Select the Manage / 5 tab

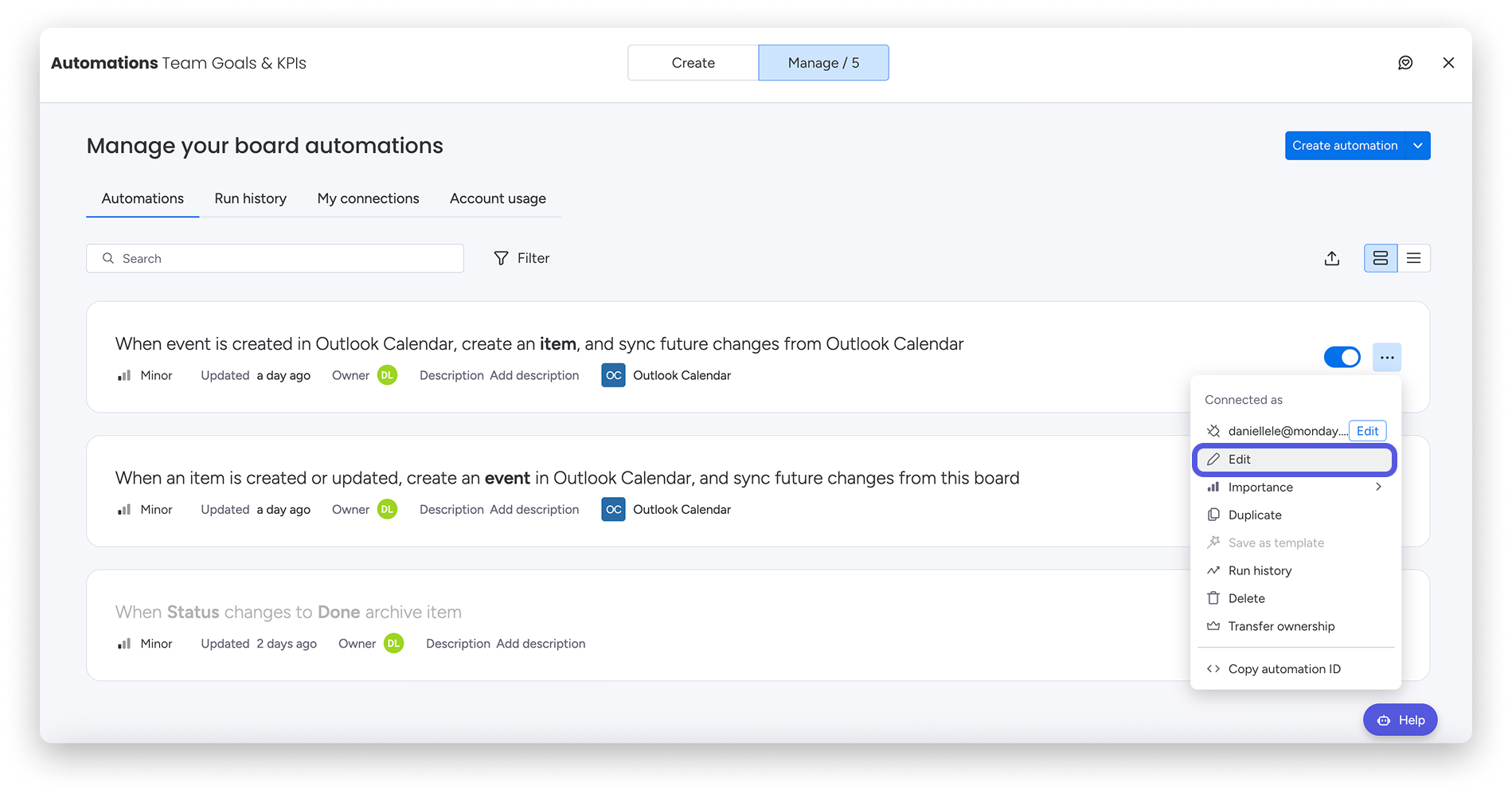click(823, 63)
